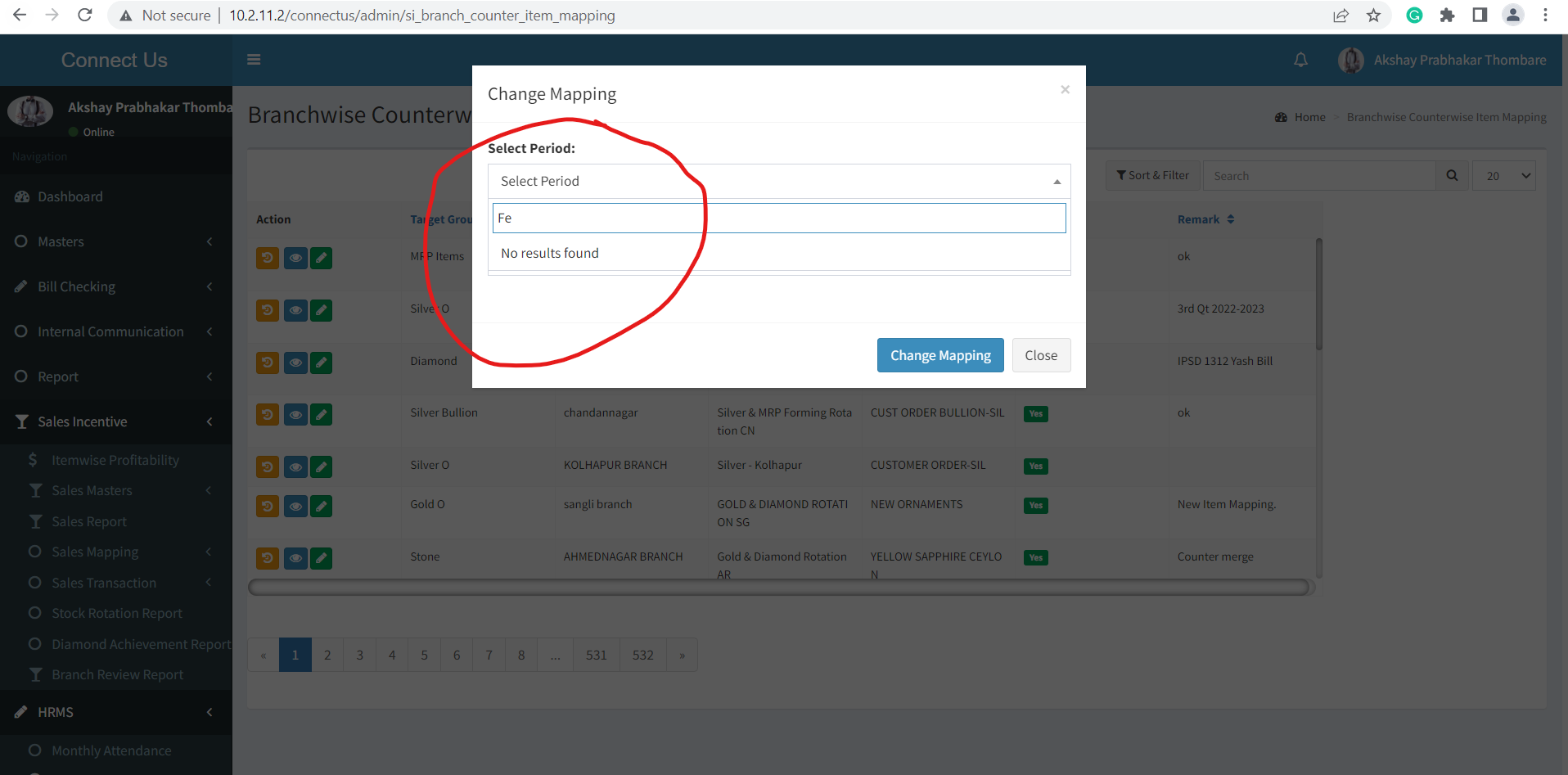The image size is (1568, 775).
Task: Open browser side panel icon
Action: (1480, 15)
